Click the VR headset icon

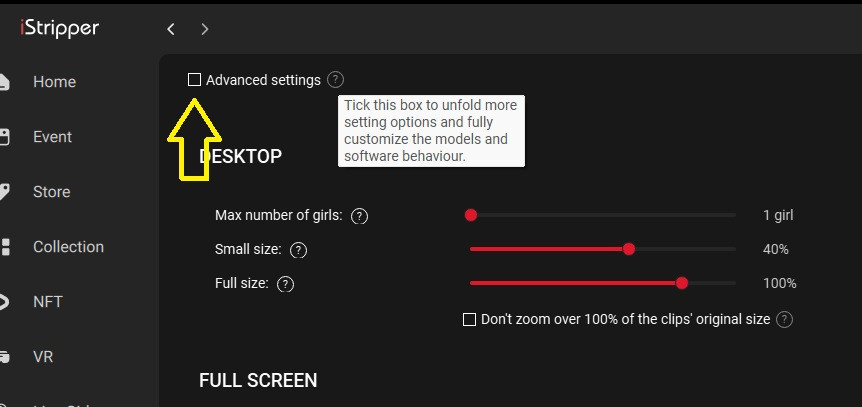5,356
